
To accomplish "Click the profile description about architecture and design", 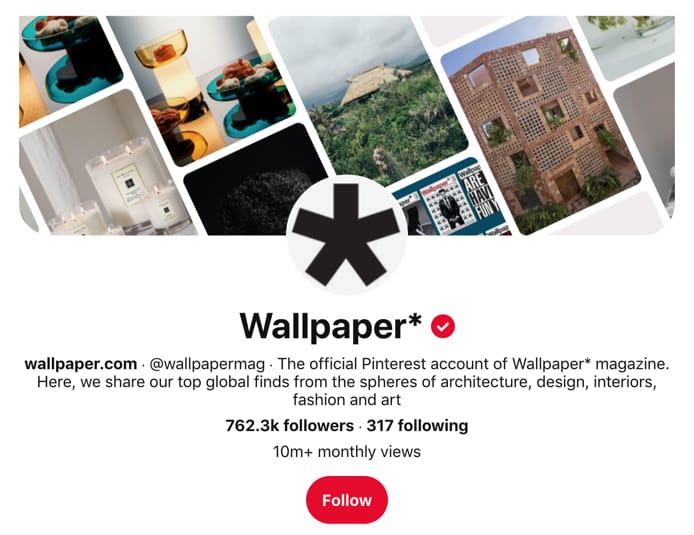I will tap(347, 381).
